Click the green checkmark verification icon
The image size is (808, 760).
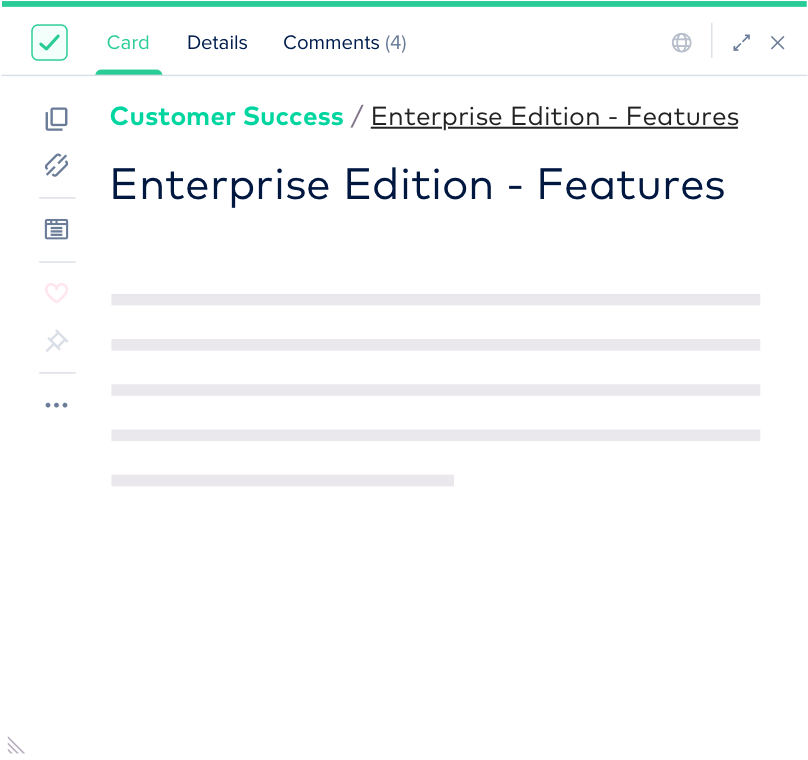[x=49, y=43]
